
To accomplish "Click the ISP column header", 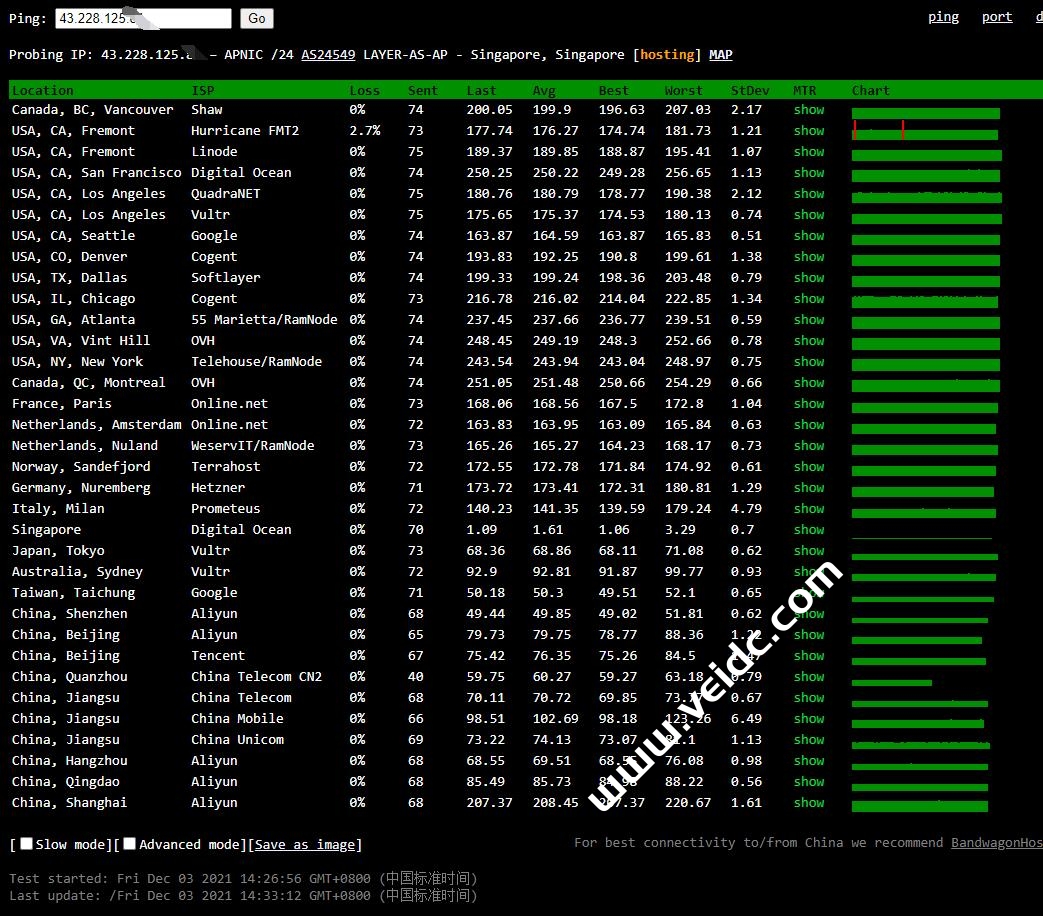I will (x=203, y=90).
